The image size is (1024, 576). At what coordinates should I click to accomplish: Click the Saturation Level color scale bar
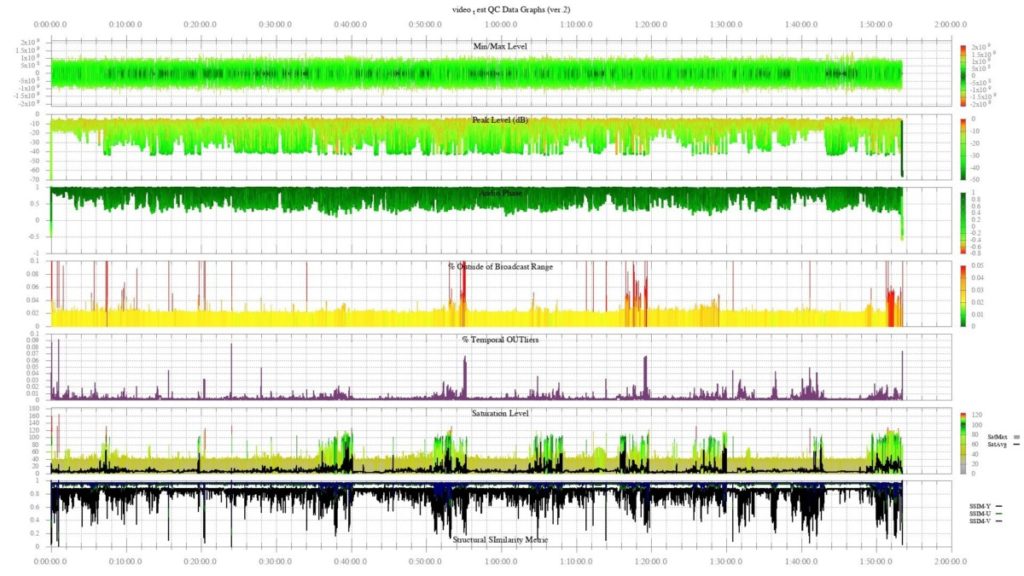[961, 441]
